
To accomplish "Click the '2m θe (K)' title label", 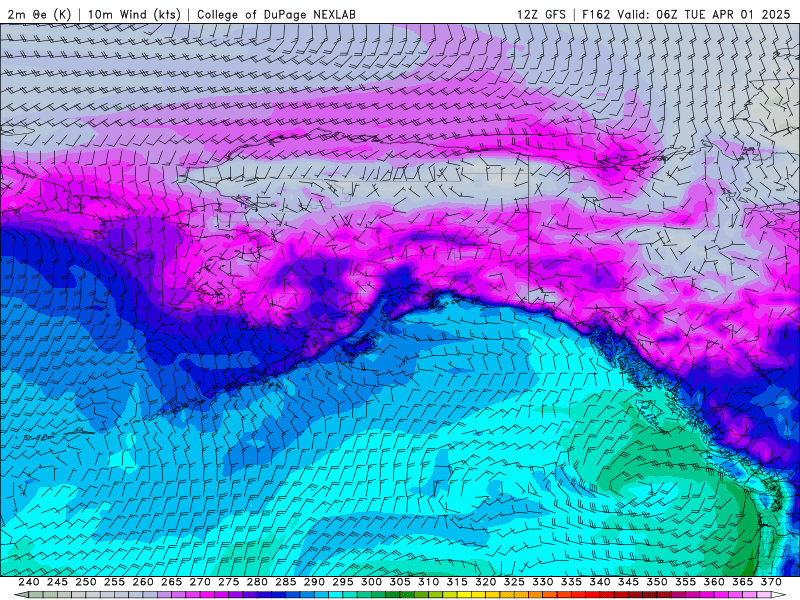I will [39, 14].
